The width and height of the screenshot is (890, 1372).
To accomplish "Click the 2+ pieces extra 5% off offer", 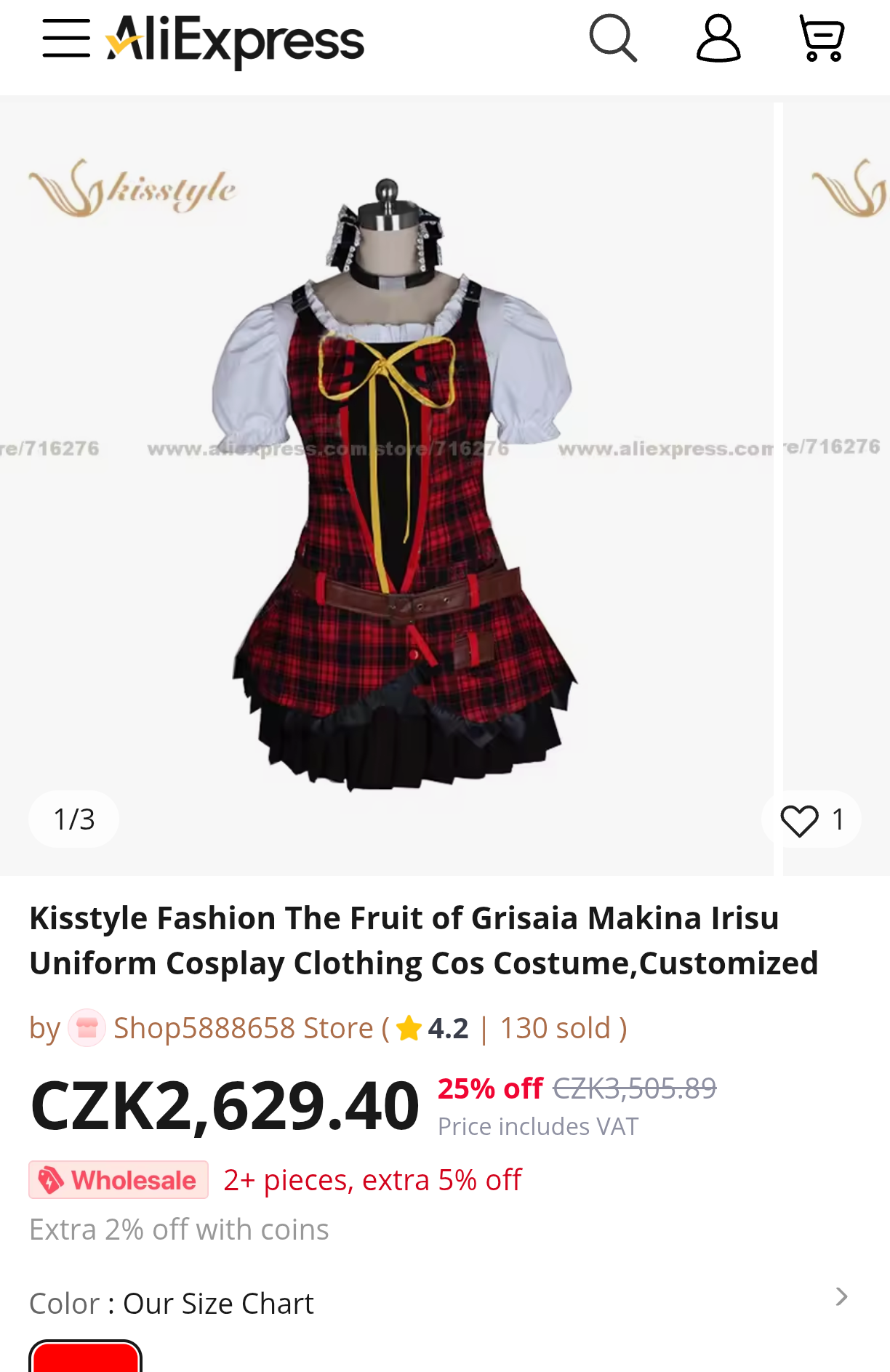I will click(372, 1180).
